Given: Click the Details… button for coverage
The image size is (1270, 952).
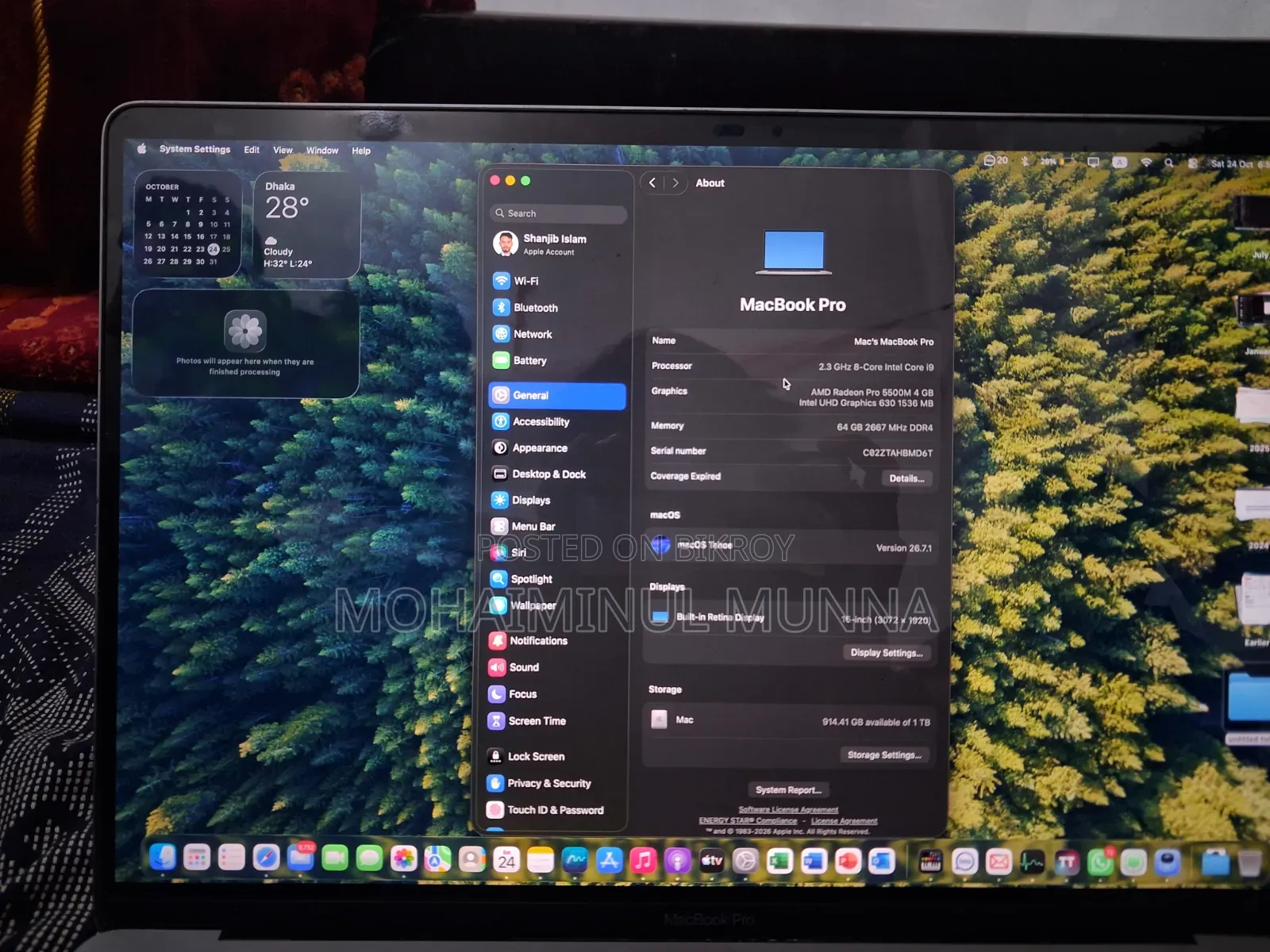Looking at the screenshot, I should coord(906,478).
